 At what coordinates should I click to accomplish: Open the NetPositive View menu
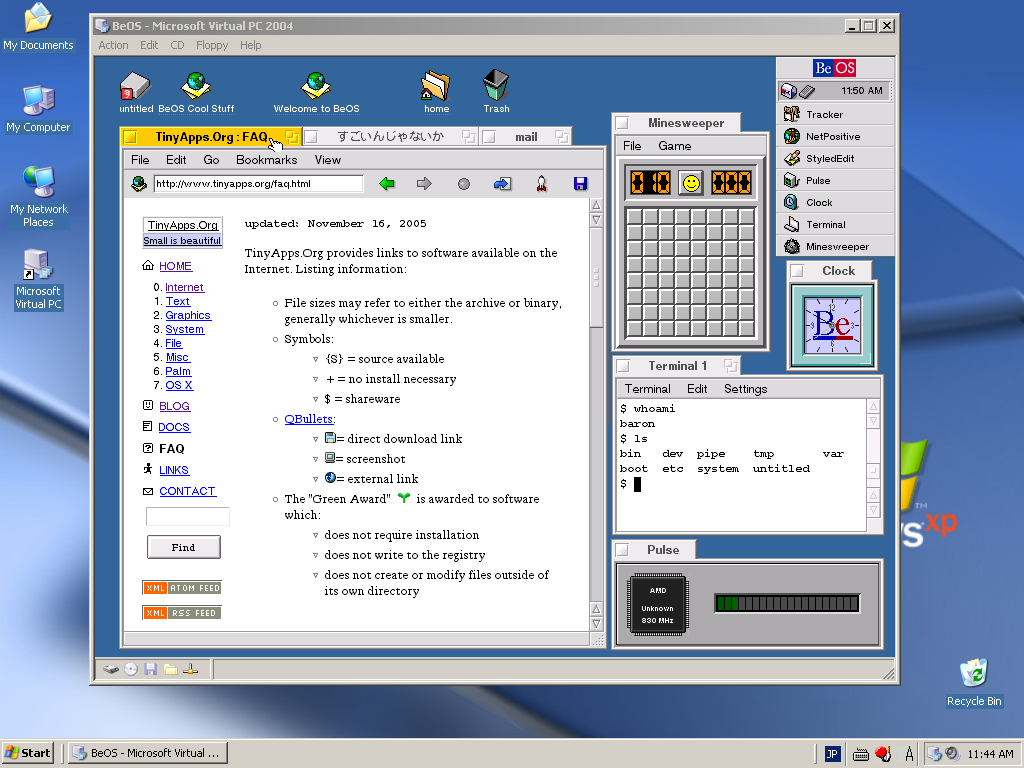click(x=327, y=160)
